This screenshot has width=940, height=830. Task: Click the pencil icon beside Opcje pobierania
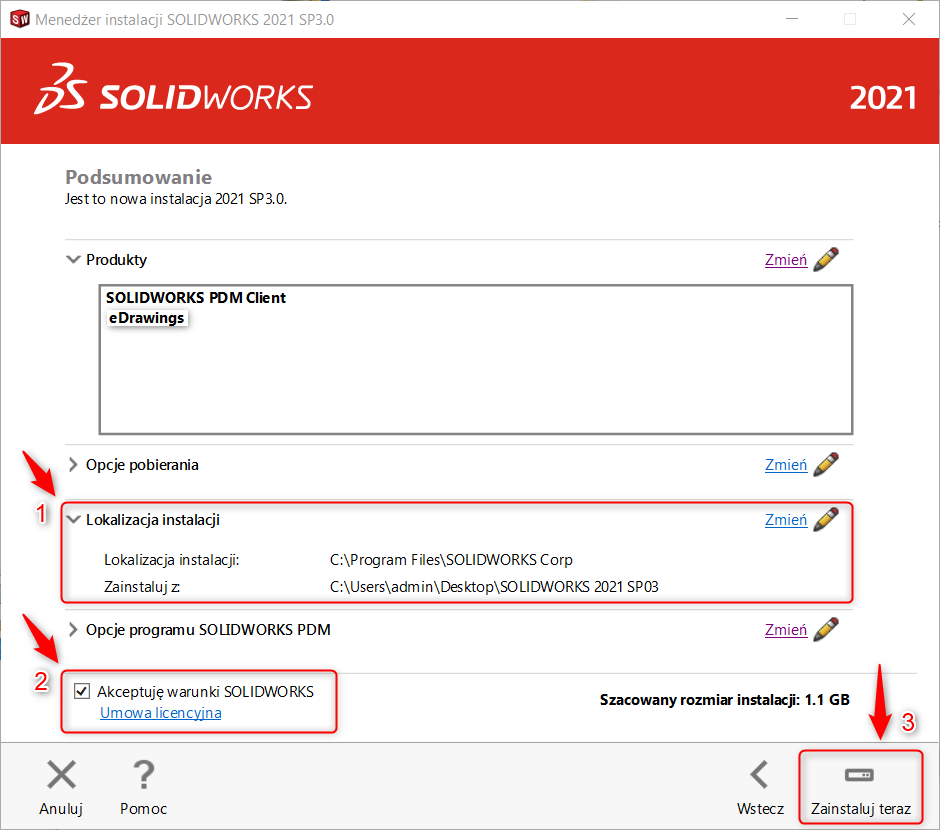point(826,465)
